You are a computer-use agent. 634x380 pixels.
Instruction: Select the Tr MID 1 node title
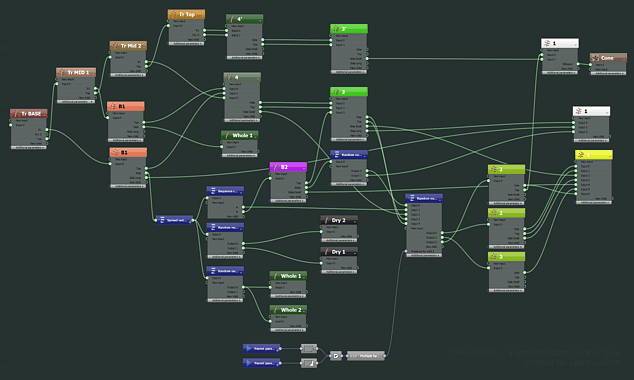[78, 72]
